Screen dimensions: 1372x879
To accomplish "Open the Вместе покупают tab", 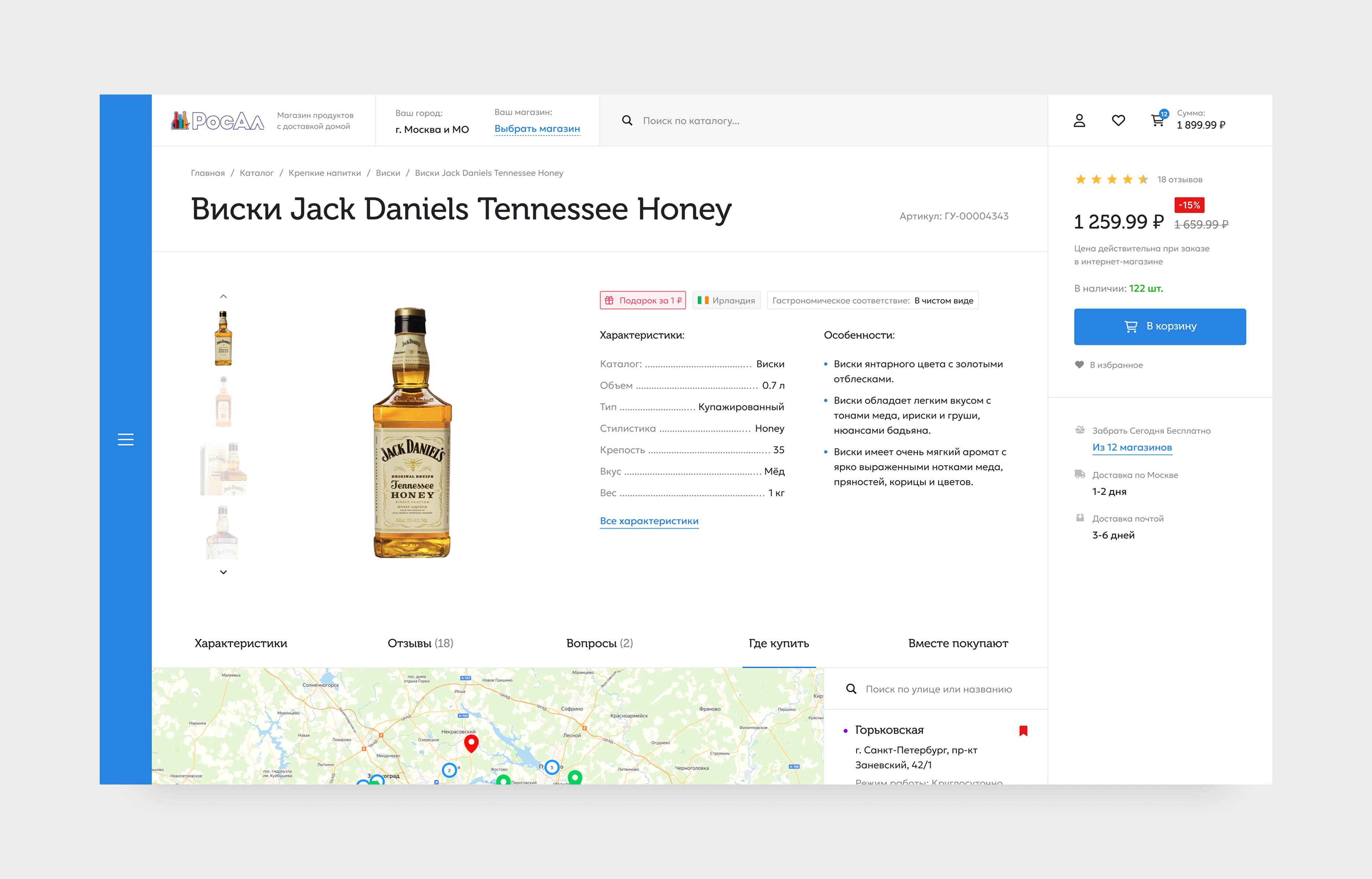I will [958, 643].
